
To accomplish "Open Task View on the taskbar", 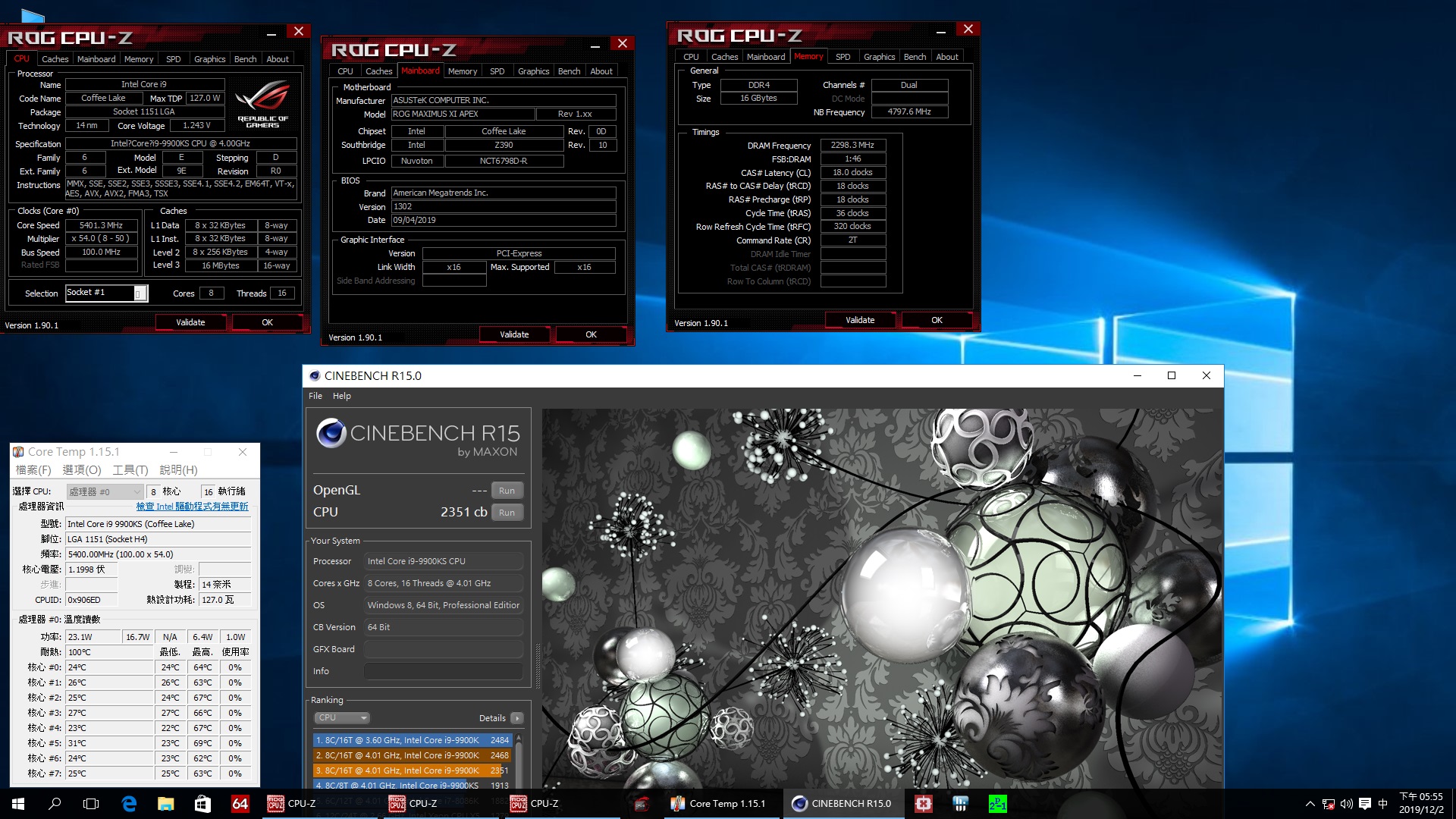I will click(91, 804).
